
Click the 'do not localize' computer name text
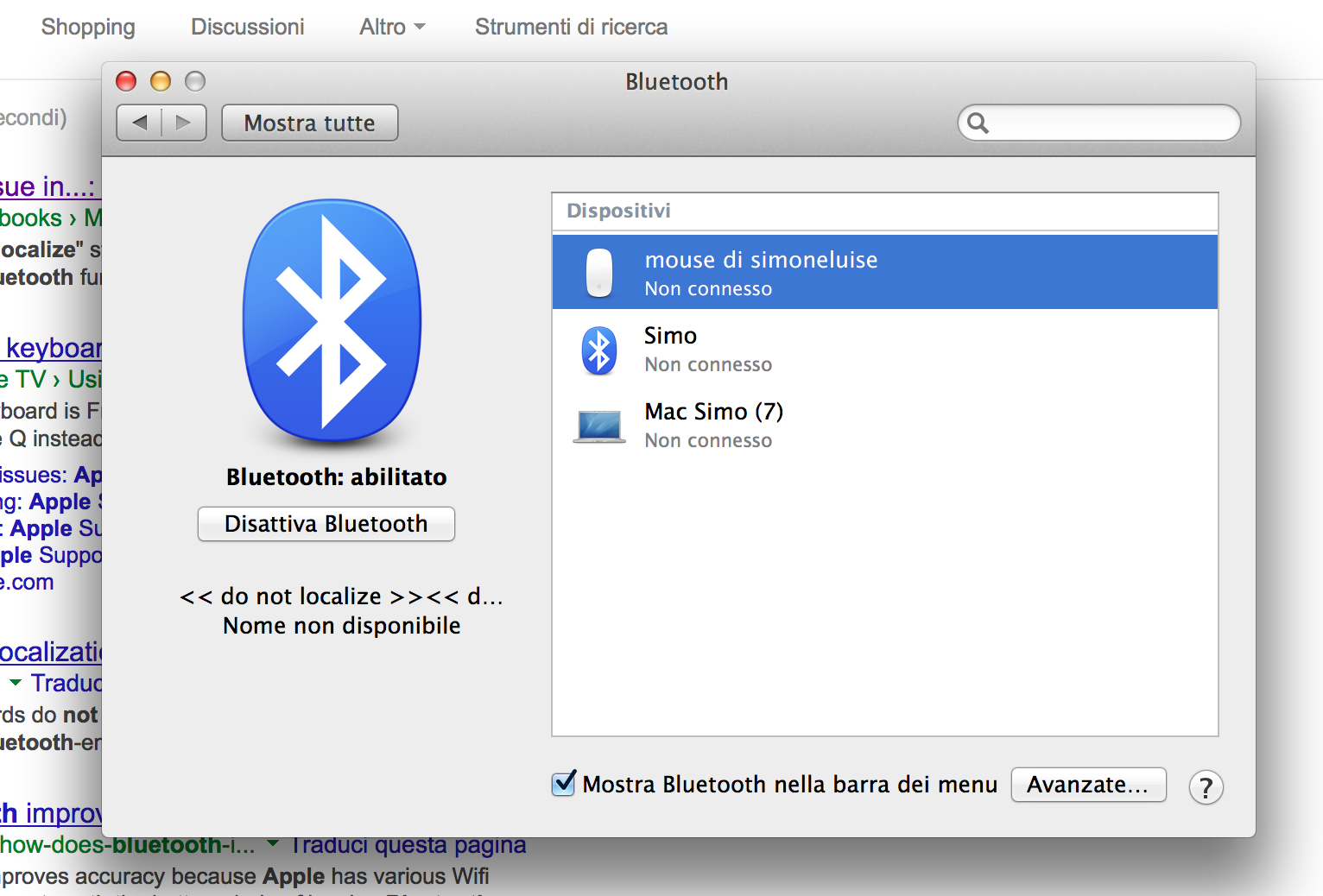[x=341, y=596]
